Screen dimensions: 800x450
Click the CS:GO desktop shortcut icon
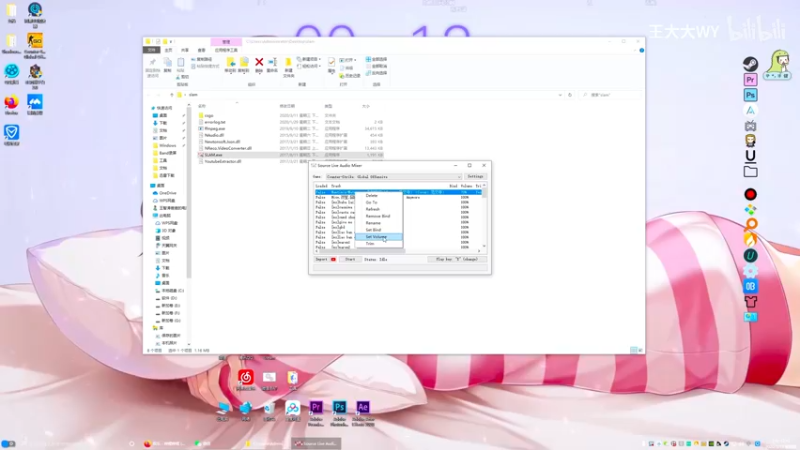[x=35, y=42]
